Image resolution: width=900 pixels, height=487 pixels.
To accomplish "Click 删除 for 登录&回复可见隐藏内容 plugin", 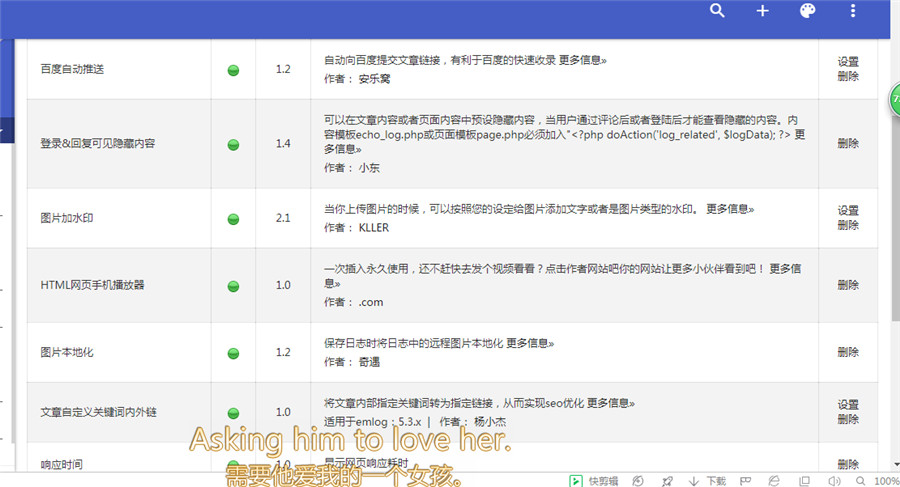I will (x=848, y=144).
